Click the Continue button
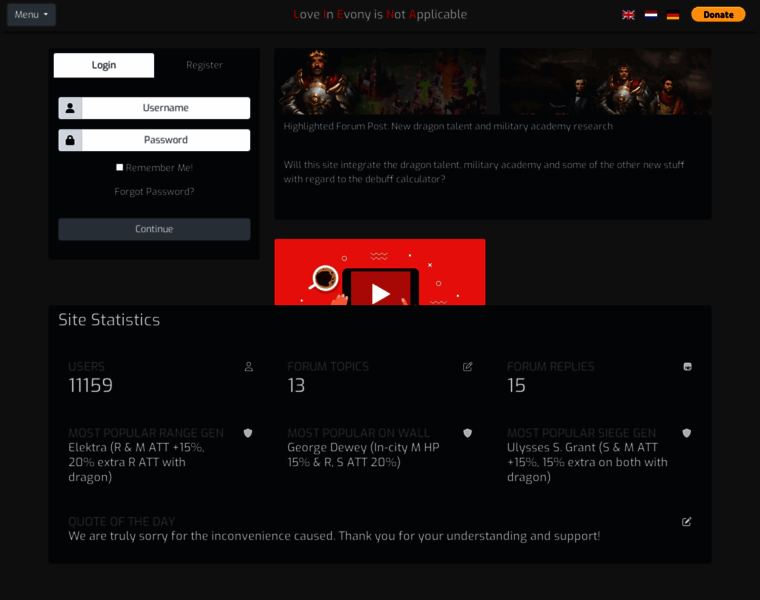The height and width of the screenshot is (600, 760). [x=154, y=229]
